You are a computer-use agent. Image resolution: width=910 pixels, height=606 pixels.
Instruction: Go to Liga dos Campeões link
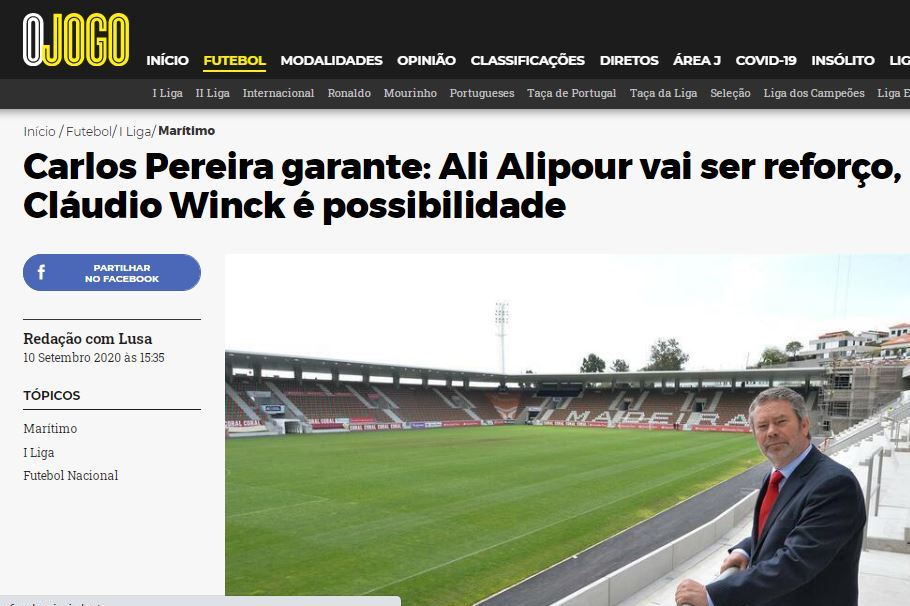814,93
